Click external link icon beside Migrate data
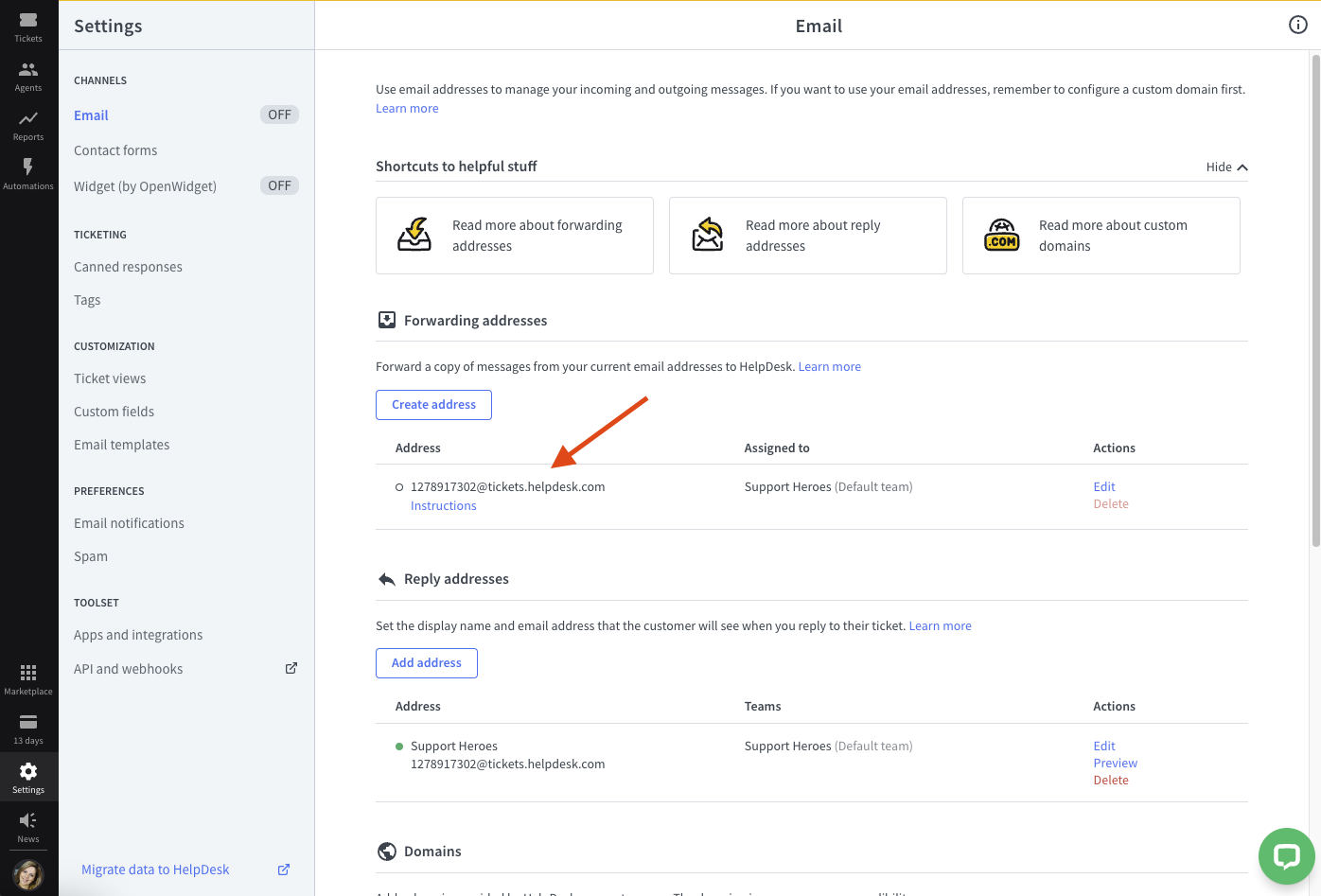1321x896 pixels. tap(283, 870)
